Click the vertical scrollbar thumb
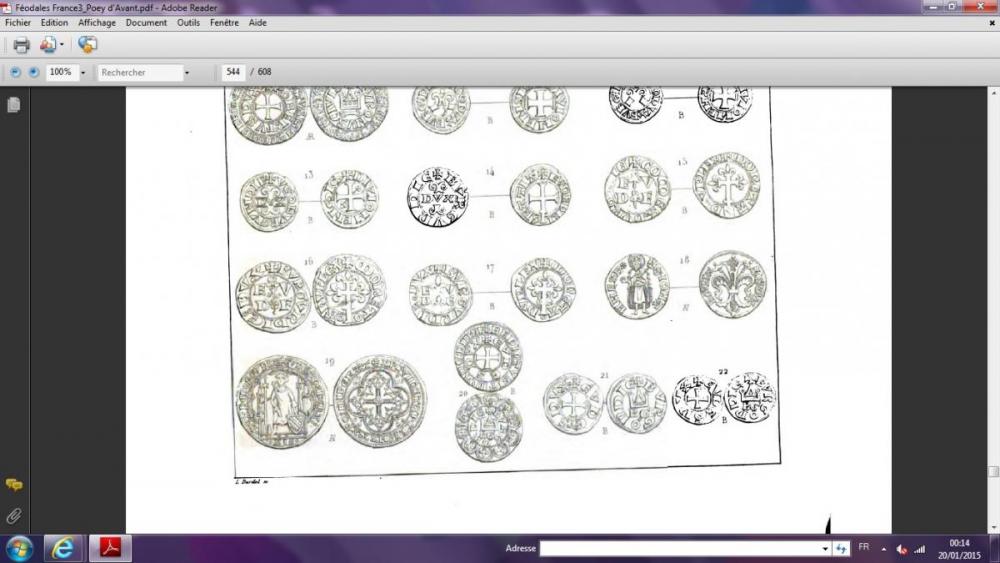1000x563 pixels. tap(993, 472)
